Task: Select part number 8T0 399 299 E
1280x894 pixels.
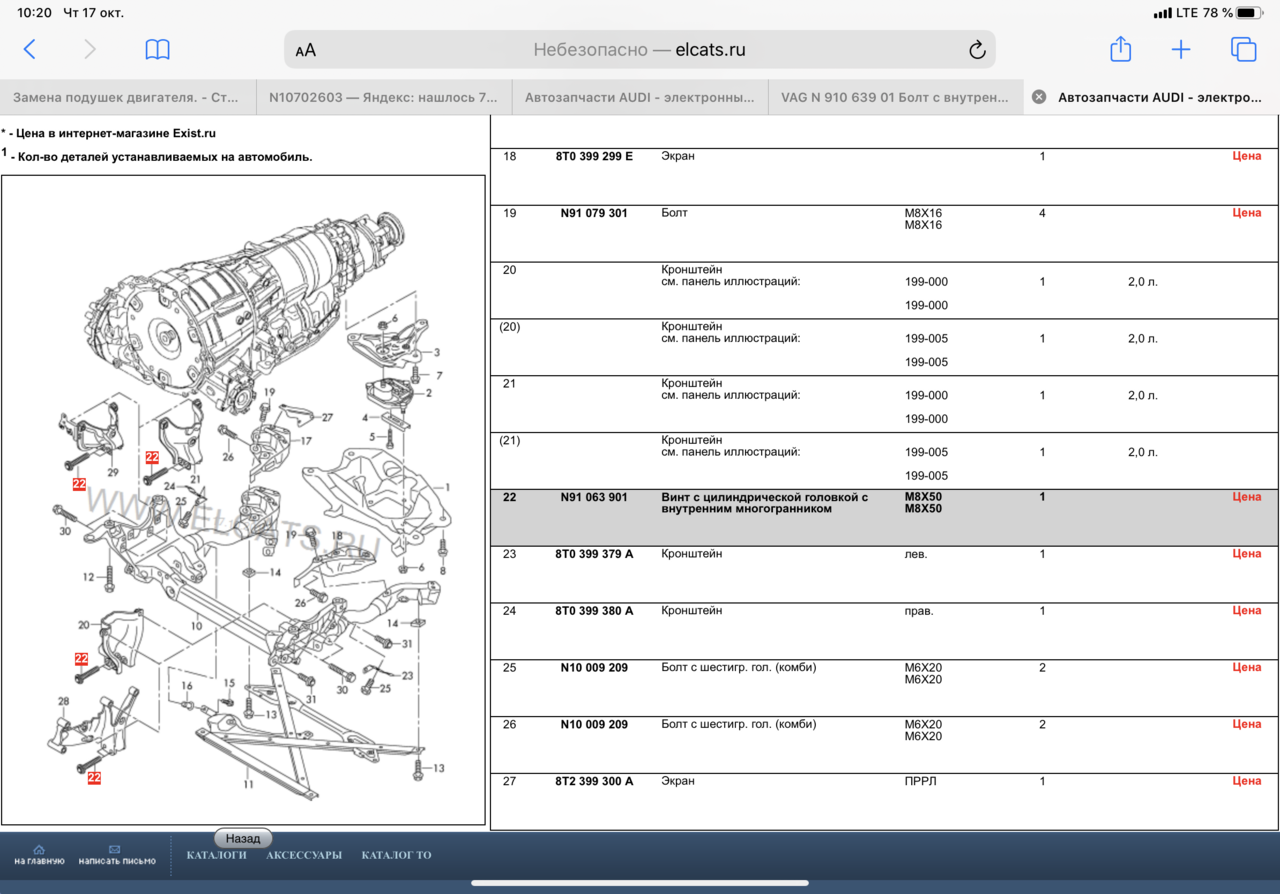Action: (x=594, y=156)
